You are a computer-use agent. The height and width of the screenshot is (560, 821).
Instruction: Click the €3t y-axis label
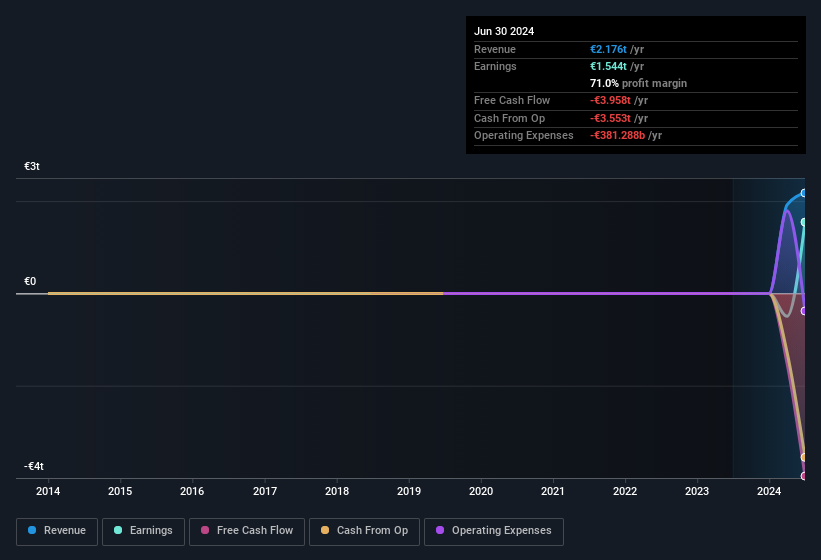point(32,166)
